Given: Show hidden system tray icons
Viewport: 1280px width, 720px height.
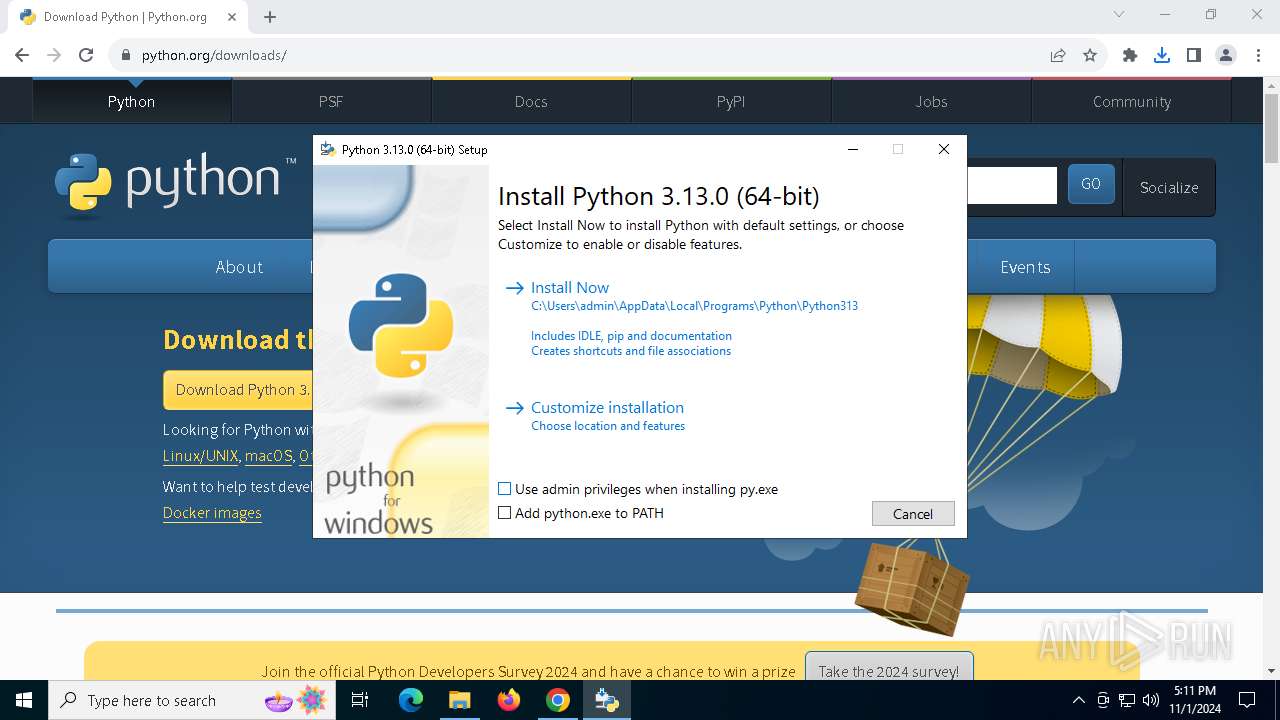Looking at the screenshot, I should (1078, 700).
